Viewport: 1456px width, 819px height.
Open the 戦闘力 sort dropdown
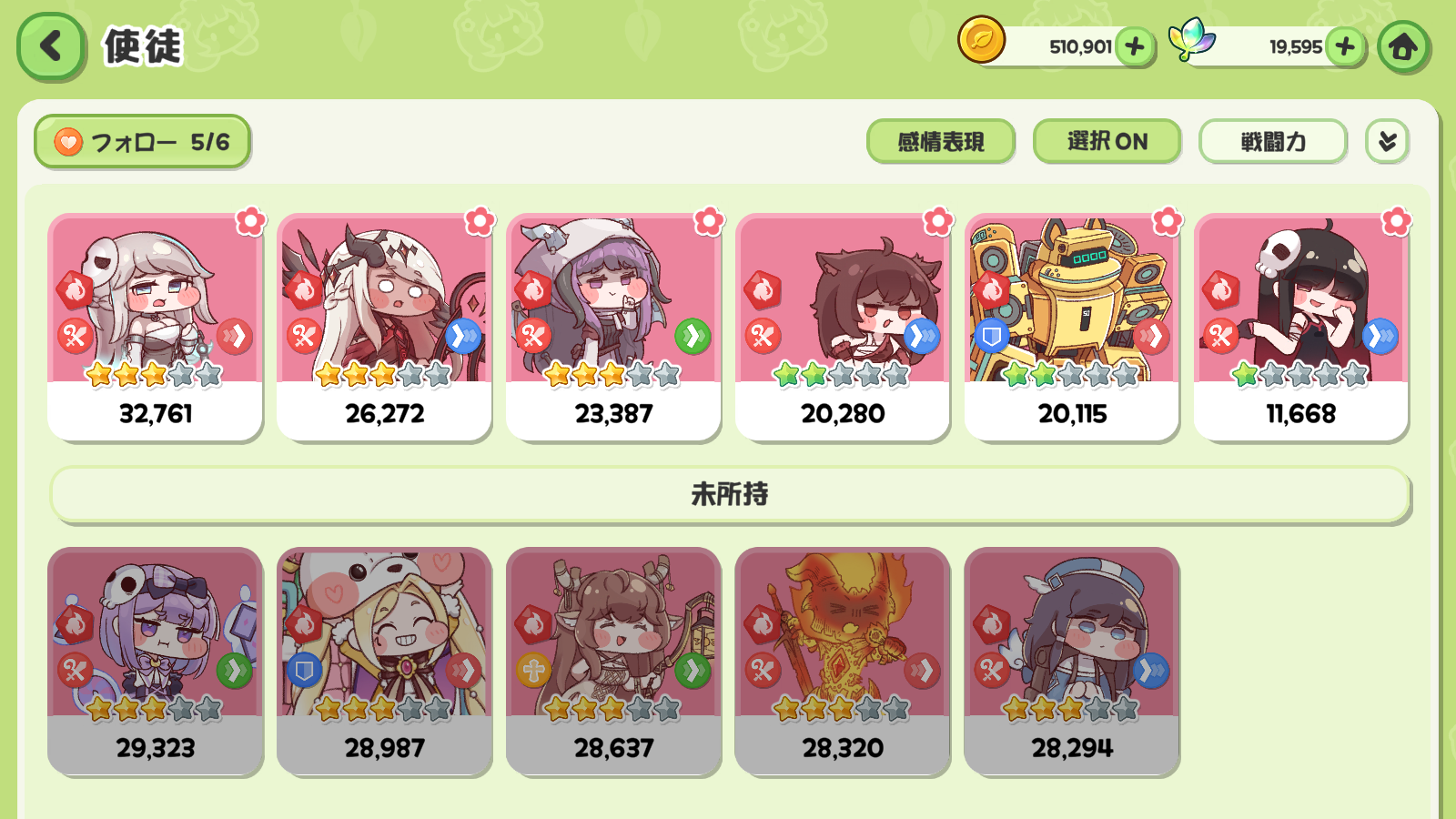(x=1273, y=141)
